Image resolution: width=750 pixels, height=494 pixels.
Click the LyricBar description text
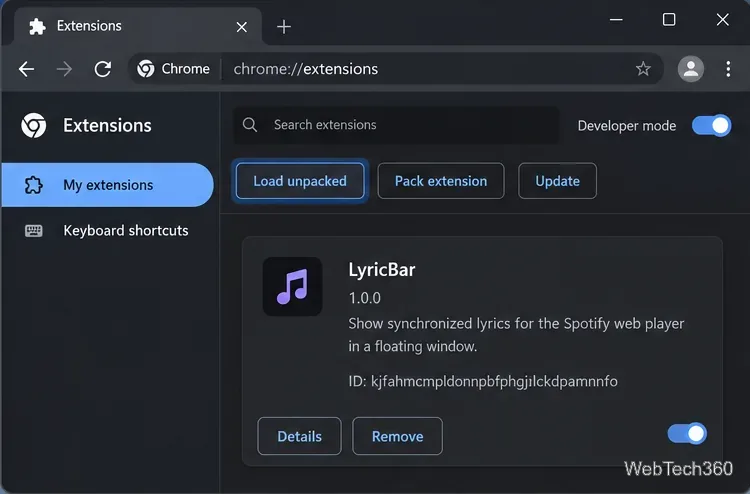point(516,335)
